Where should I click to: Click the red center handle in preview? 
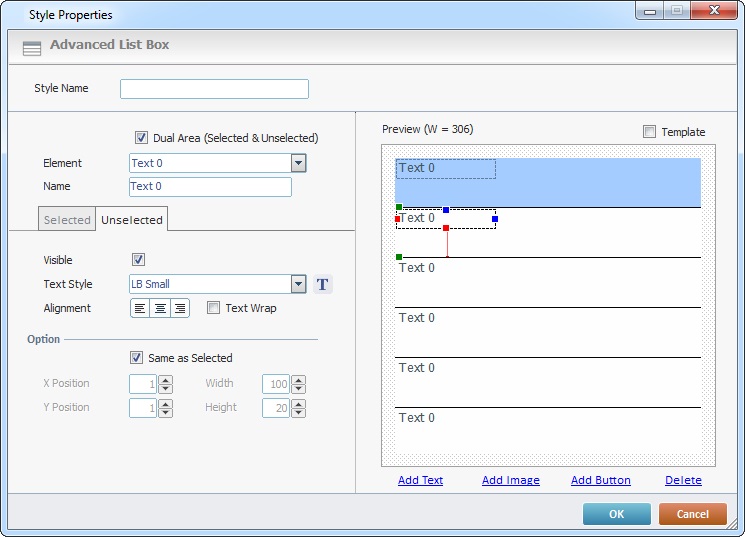(x=446, y=229)
